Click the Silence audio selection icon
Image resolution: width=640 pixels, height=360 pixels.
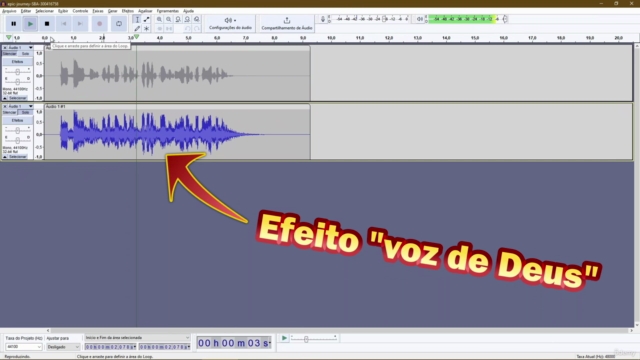coord(169,29)
